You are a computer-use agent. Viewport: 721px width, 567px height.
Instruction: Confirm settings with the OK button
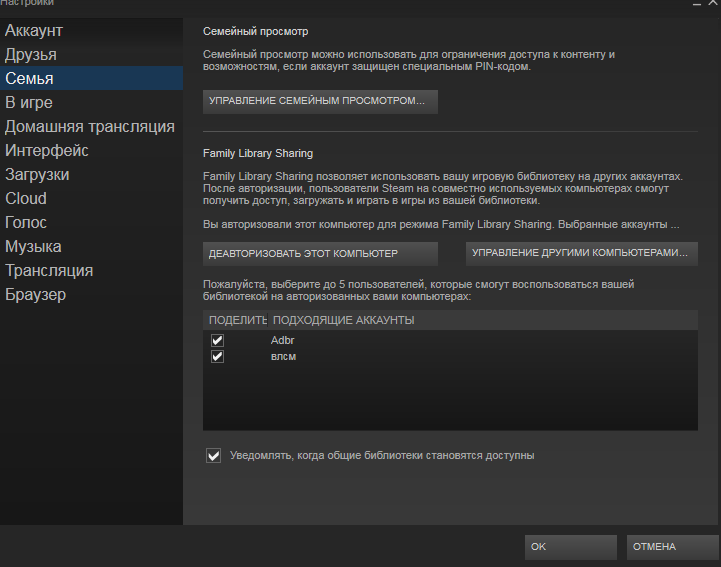pos(570,547)
